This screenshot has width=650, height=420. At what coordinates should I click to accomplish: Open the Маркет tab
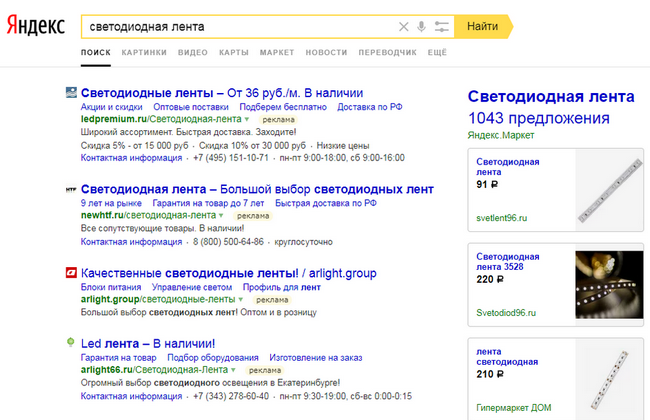(277, 53)
